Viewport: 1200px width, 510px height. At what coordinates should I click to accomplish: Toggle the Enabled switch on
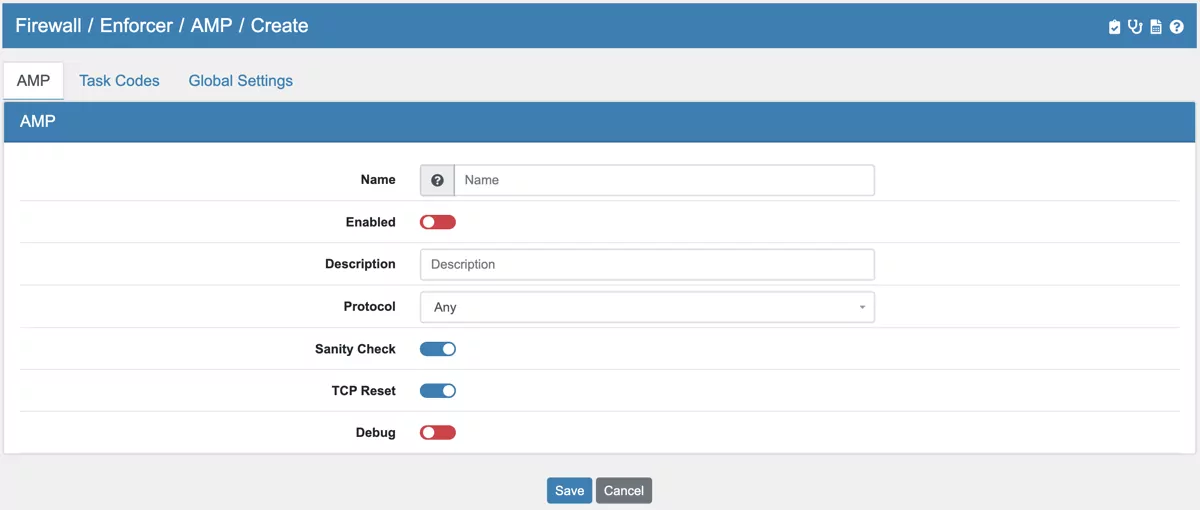[437, 222]
